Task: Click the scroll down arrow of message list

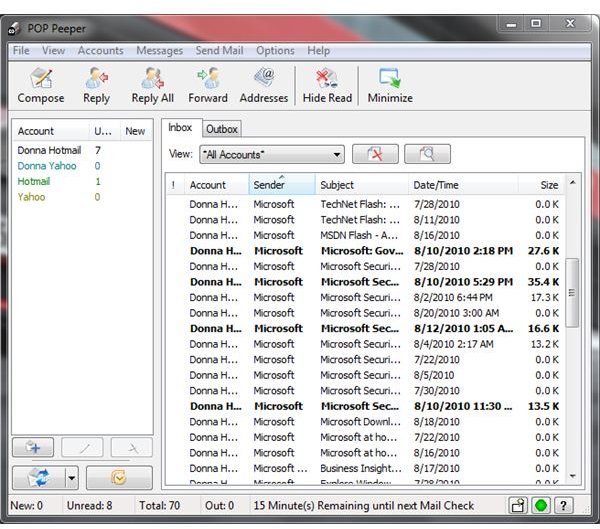Action: tap(572, 476)
